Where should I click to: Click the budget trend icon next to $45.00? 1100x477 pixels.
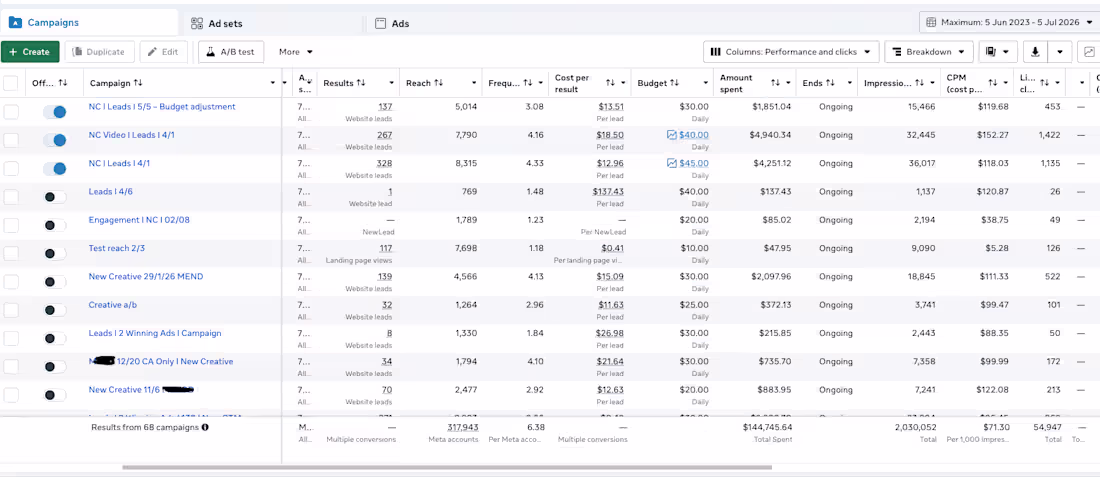click(x=671, y=163)
